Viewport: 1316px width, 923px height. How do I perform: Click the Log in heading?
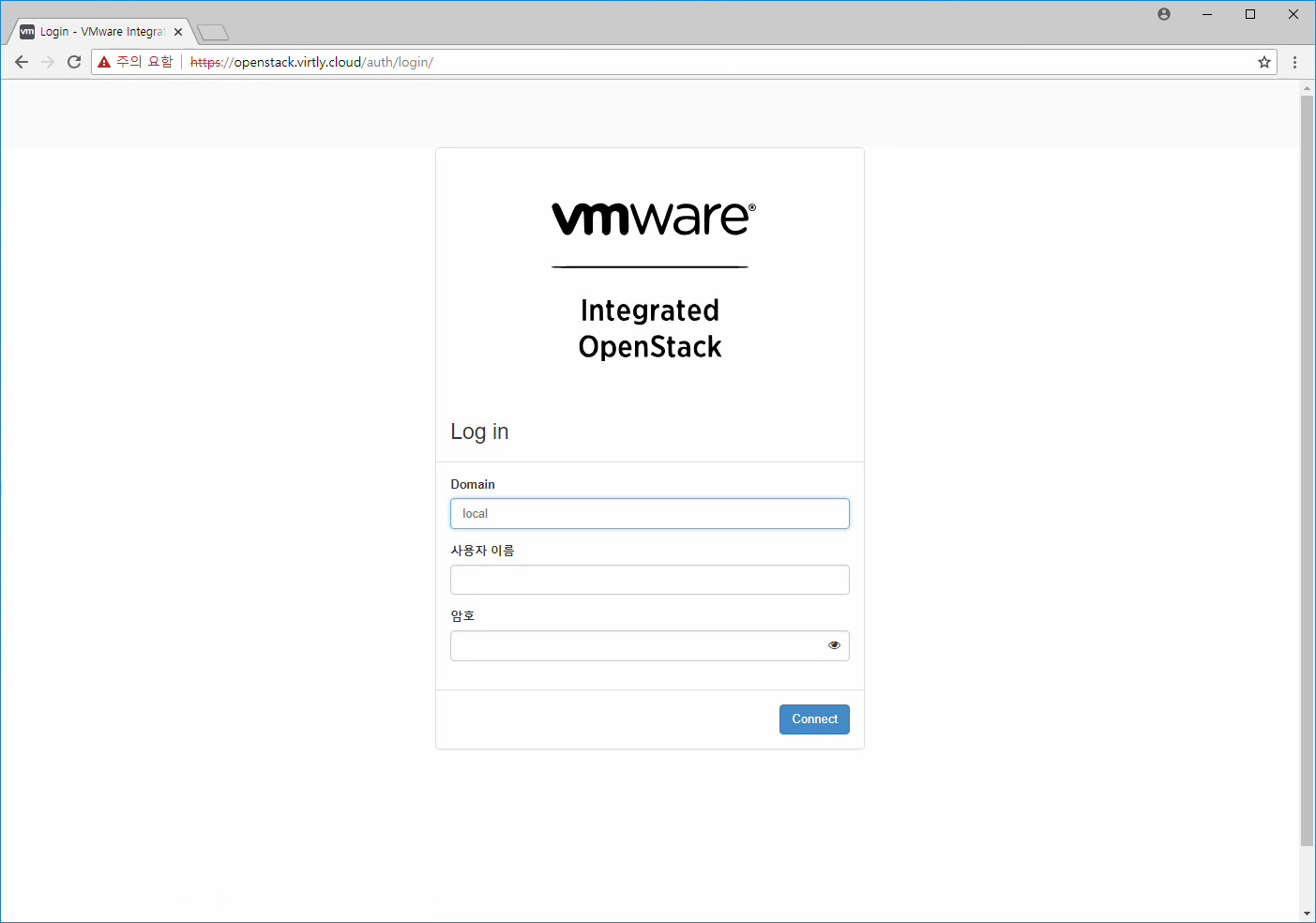(x=479, y=431)
